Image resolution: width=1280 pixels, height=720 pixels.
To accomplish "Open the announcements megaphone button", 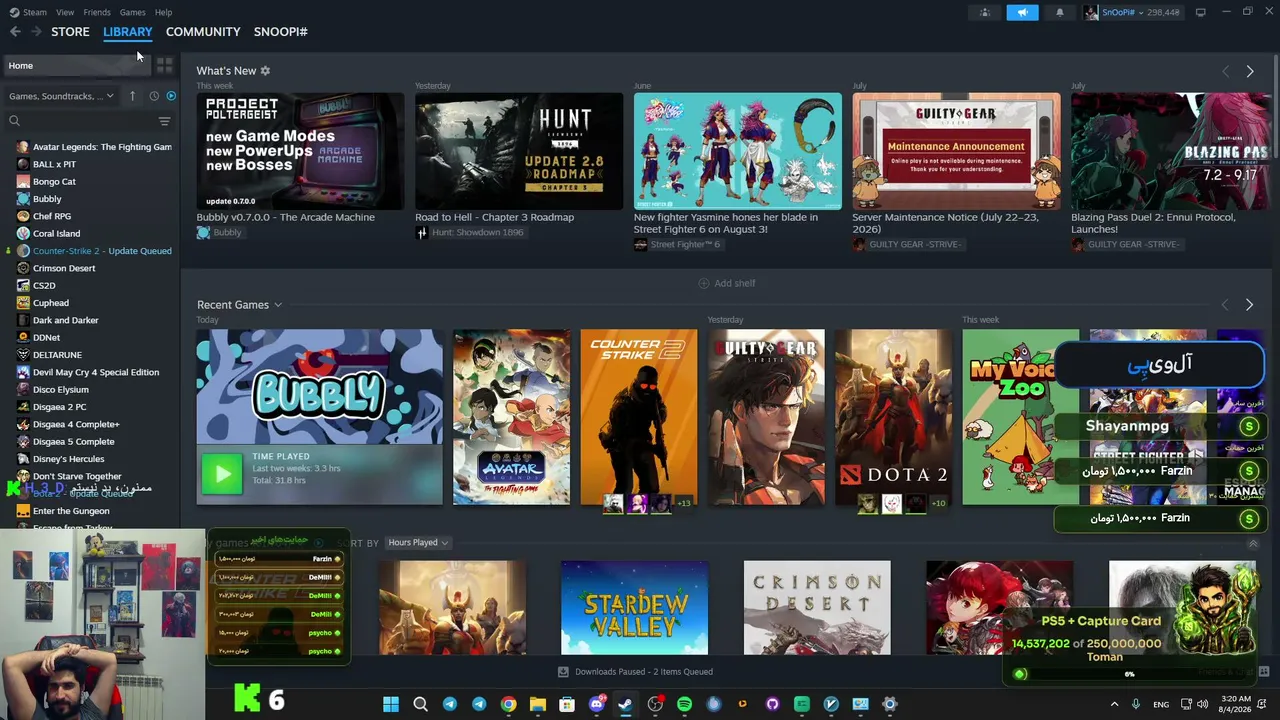I will tap(1022, 12).
